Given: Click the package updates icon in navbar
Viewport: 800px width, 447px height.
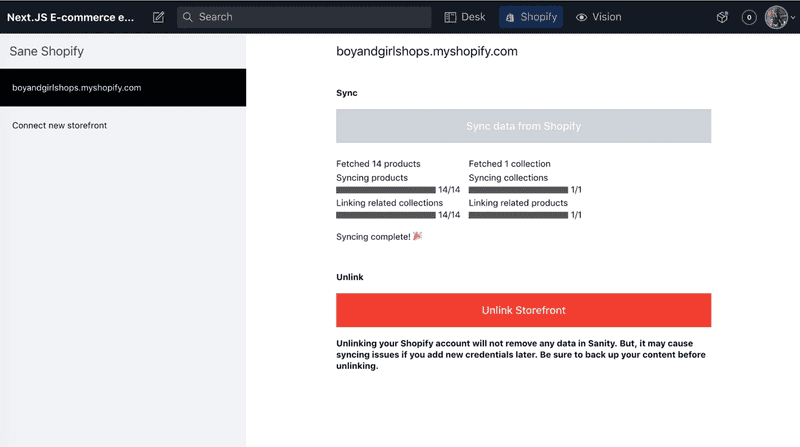Looking at the screenshot, I should (722, 17).
